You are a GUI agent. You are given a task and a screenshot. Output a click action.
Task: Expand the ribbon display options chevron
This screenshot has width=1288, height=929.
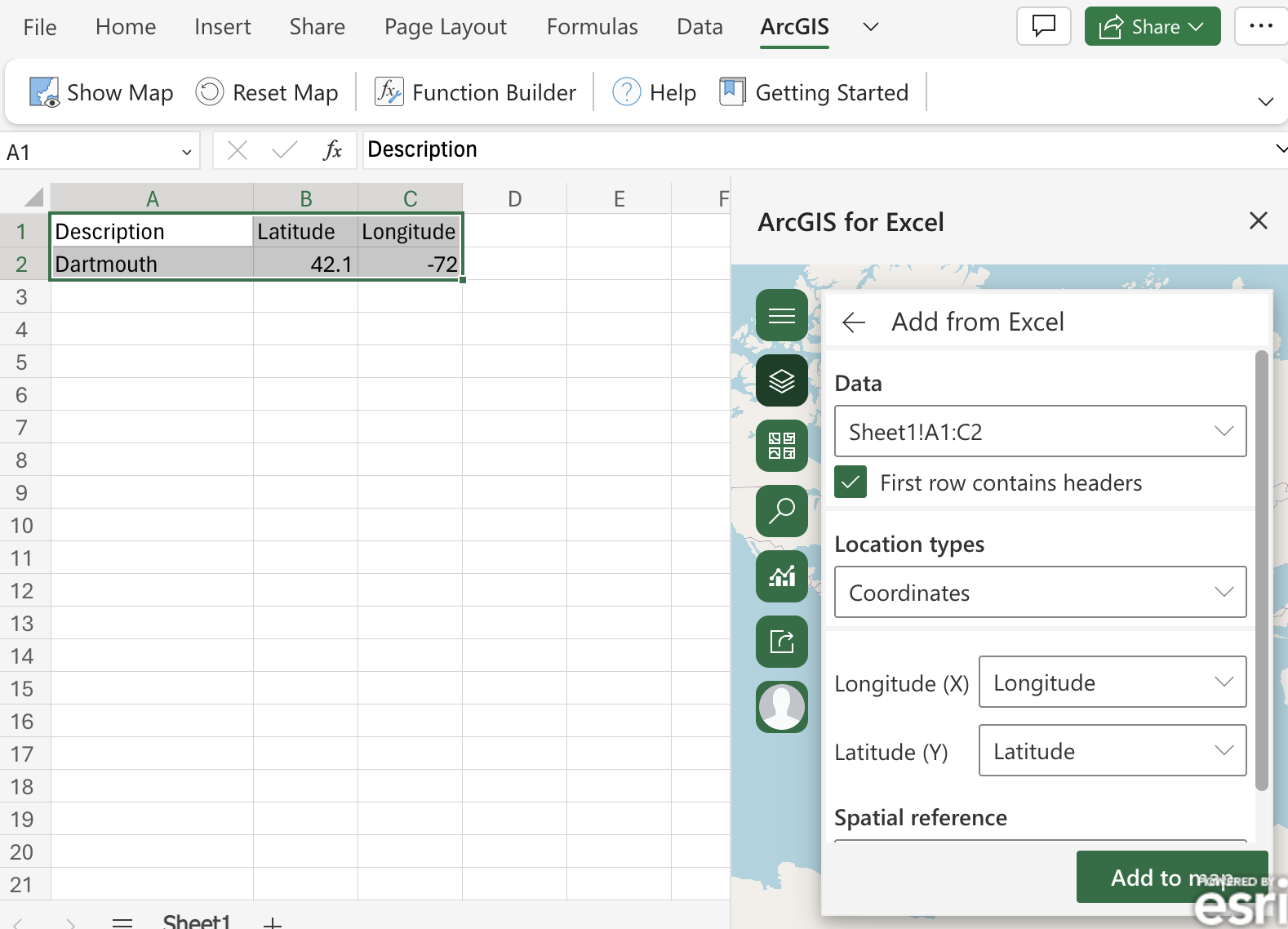pyautogui.click(x=1266, y=101)
